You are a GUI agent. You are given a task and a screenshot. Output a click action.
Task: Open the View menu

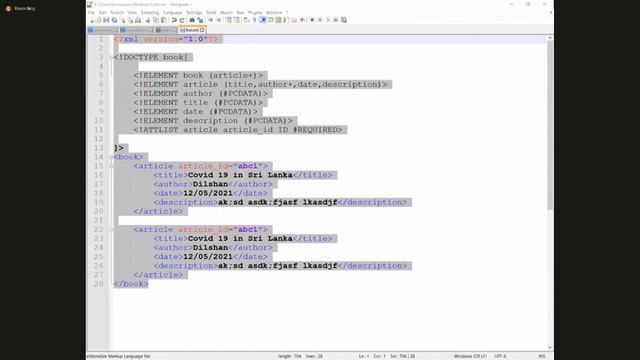(x=132, y=13)
